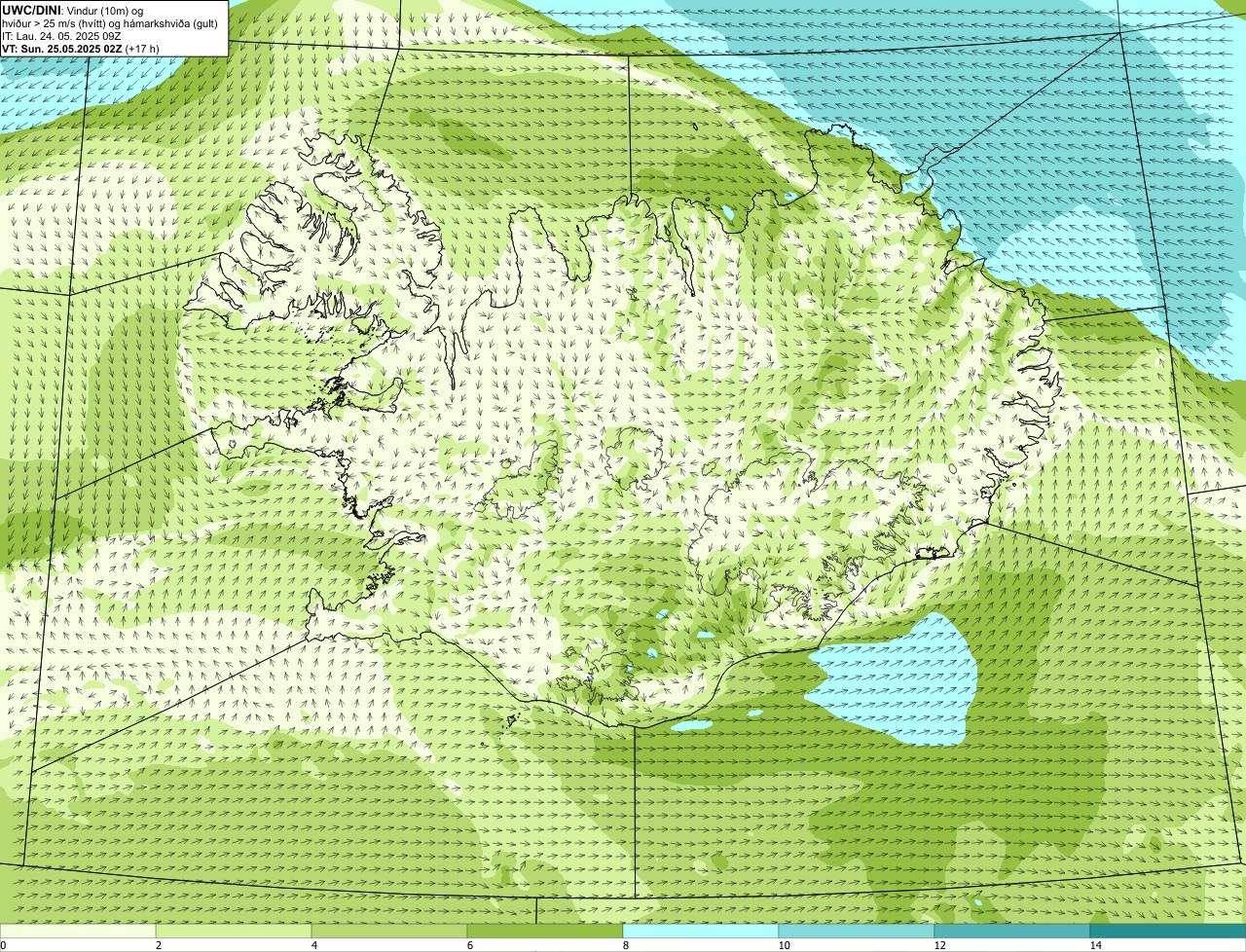Click the "8" label on the color scale
This screenshot has width=1246, height=952.
point(626,945)
